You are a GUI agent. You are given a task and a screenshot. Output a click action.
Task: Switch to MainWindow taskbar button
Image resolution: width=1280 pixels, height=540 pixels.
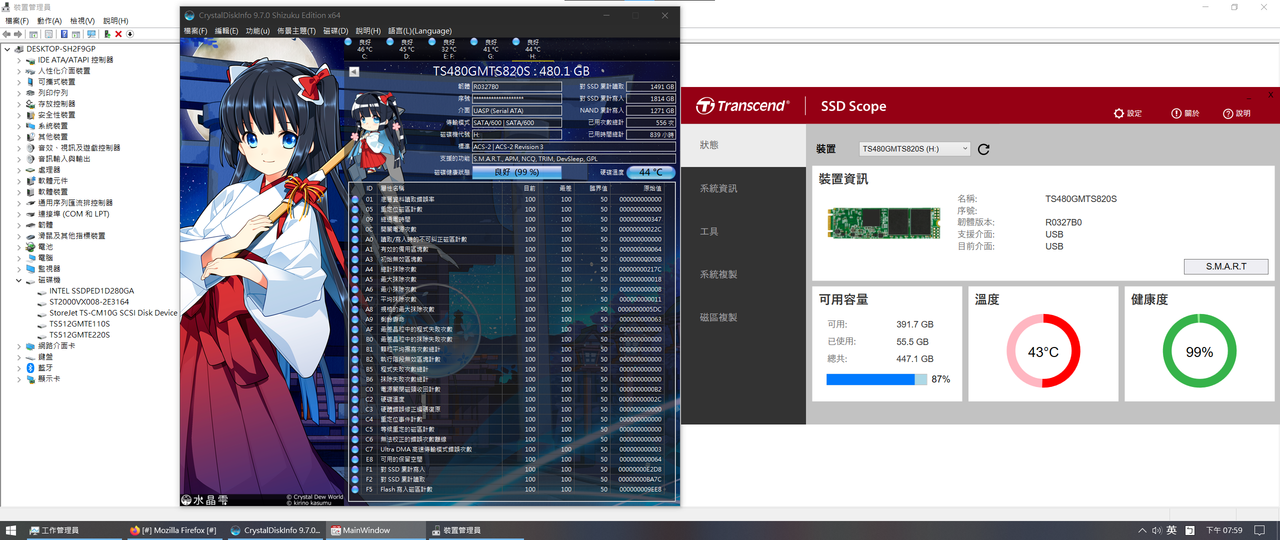pos(376,530)
